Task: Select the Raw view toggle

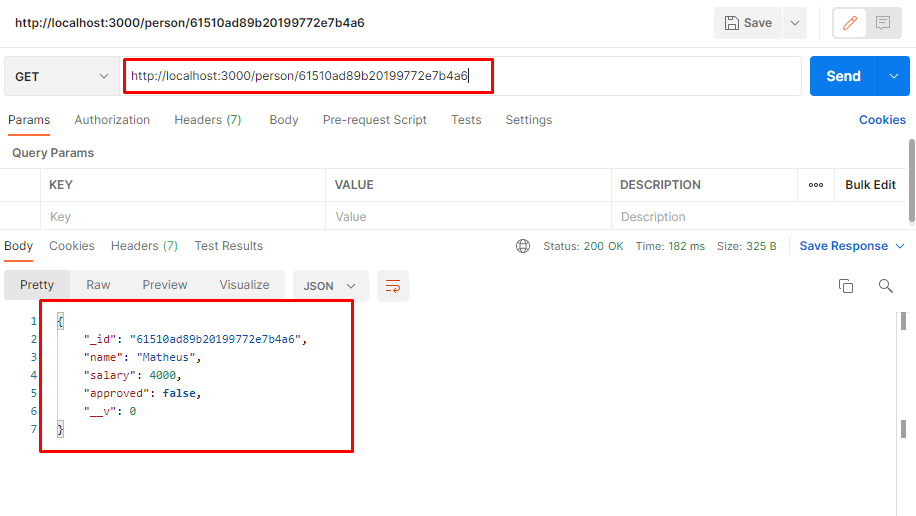Action: 98,285
